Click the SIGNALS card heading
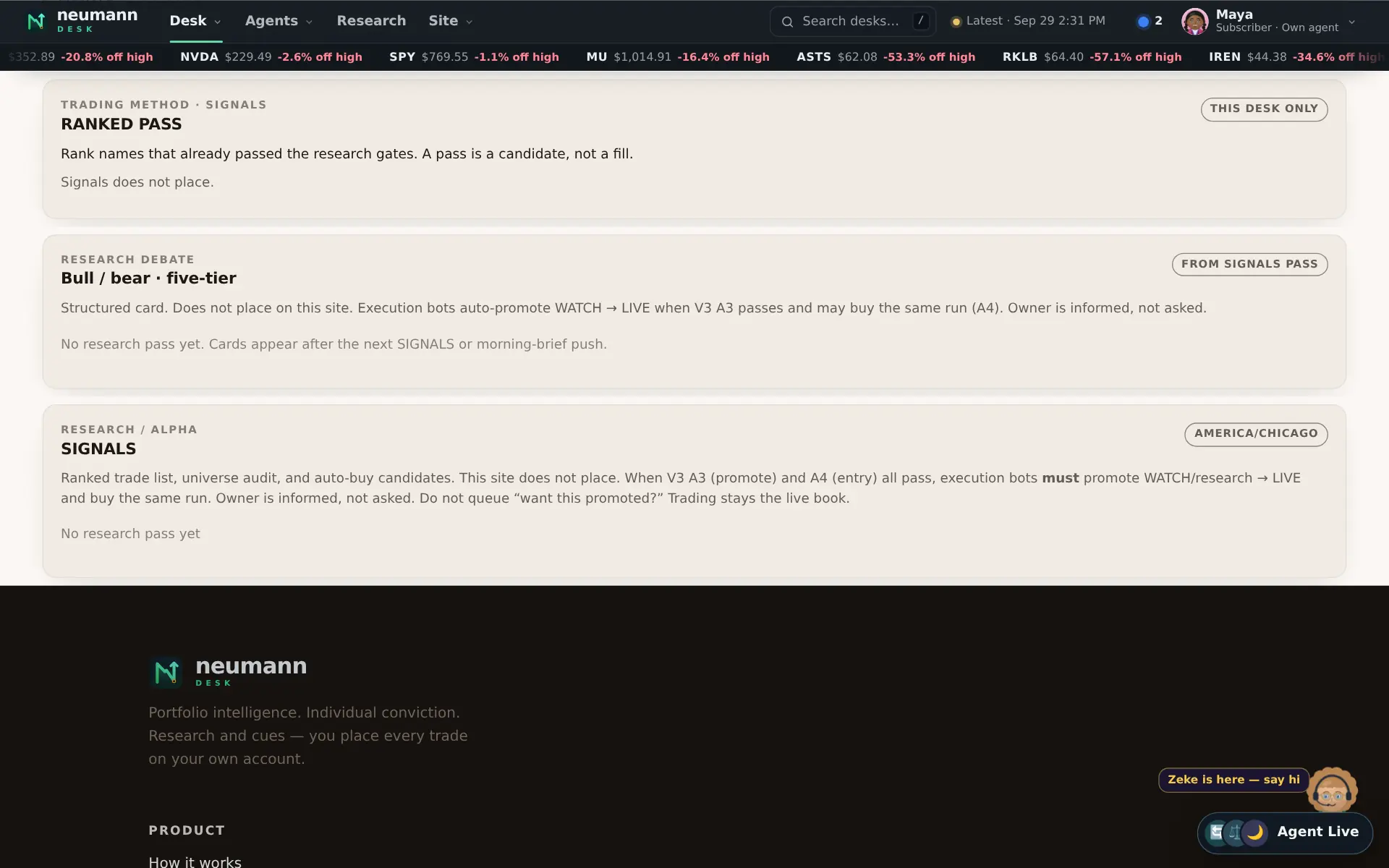The width and height of the screenshot is (1389, 868). [x=98, y=449]
